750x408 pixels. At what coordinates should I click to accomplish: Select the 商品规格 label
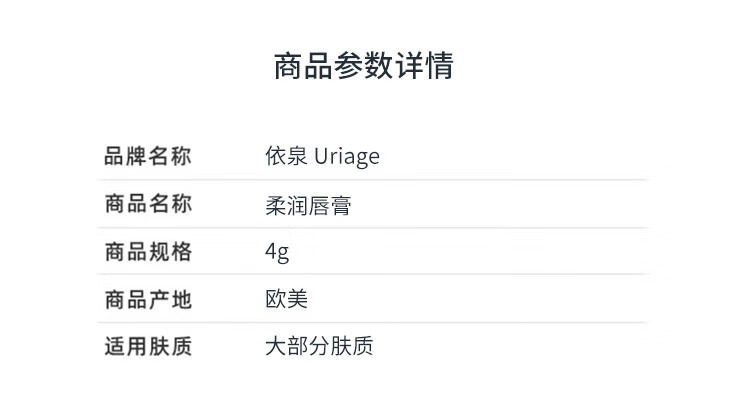pos(148,252)
